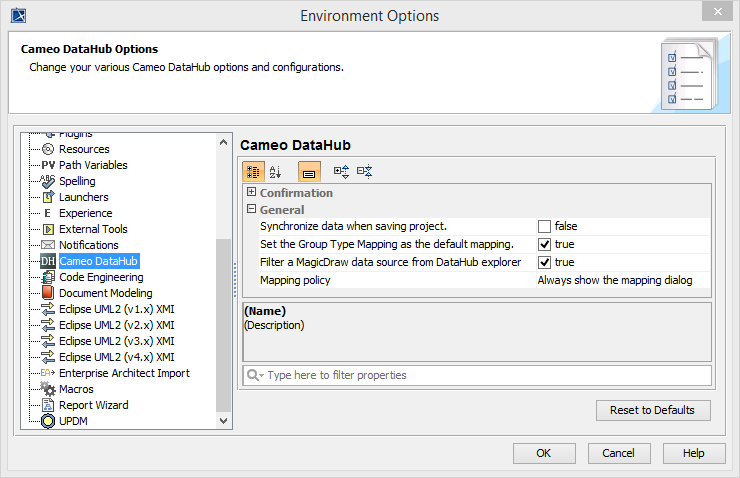Click the Code Engineering icon
This screenshot has height=478, width=740.
point(48,277)
